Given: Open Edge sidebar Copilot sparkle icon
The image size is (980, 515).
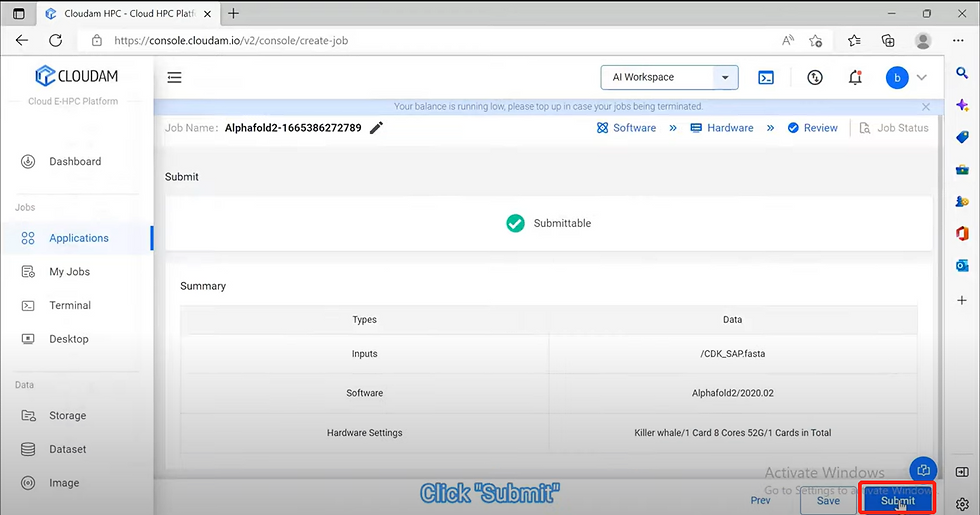Looking at the screenshot, I should click(962, 105).
